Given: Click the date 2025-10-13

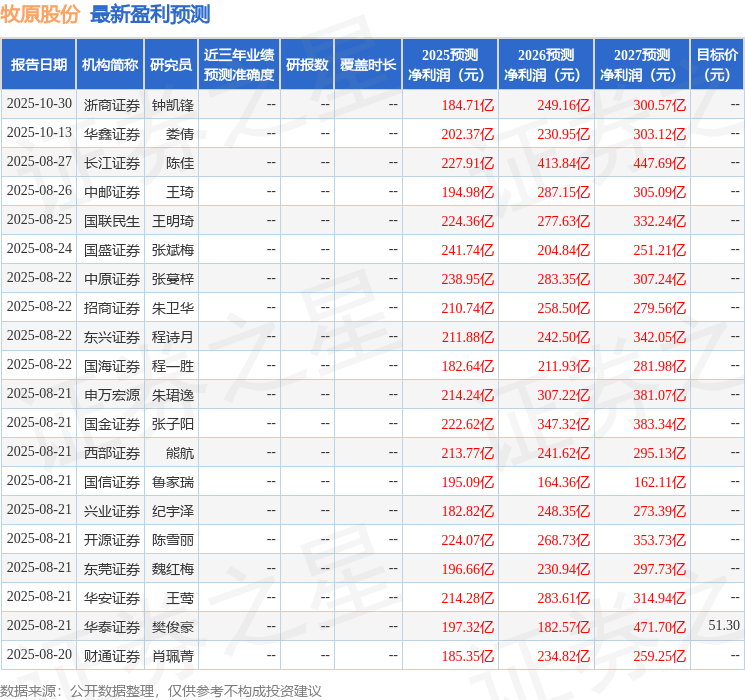Looking at the screenshot, I should click(39, 133).
